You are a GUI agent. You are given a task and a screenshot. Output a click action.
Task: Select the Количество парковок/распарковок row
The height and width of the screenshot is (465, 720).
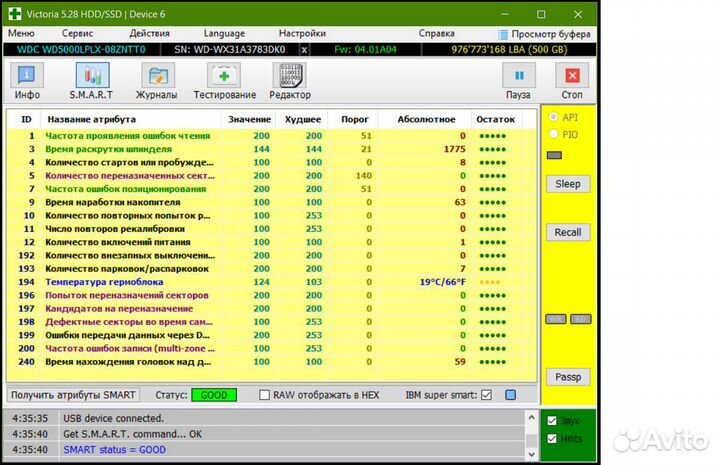click(271, 269)
